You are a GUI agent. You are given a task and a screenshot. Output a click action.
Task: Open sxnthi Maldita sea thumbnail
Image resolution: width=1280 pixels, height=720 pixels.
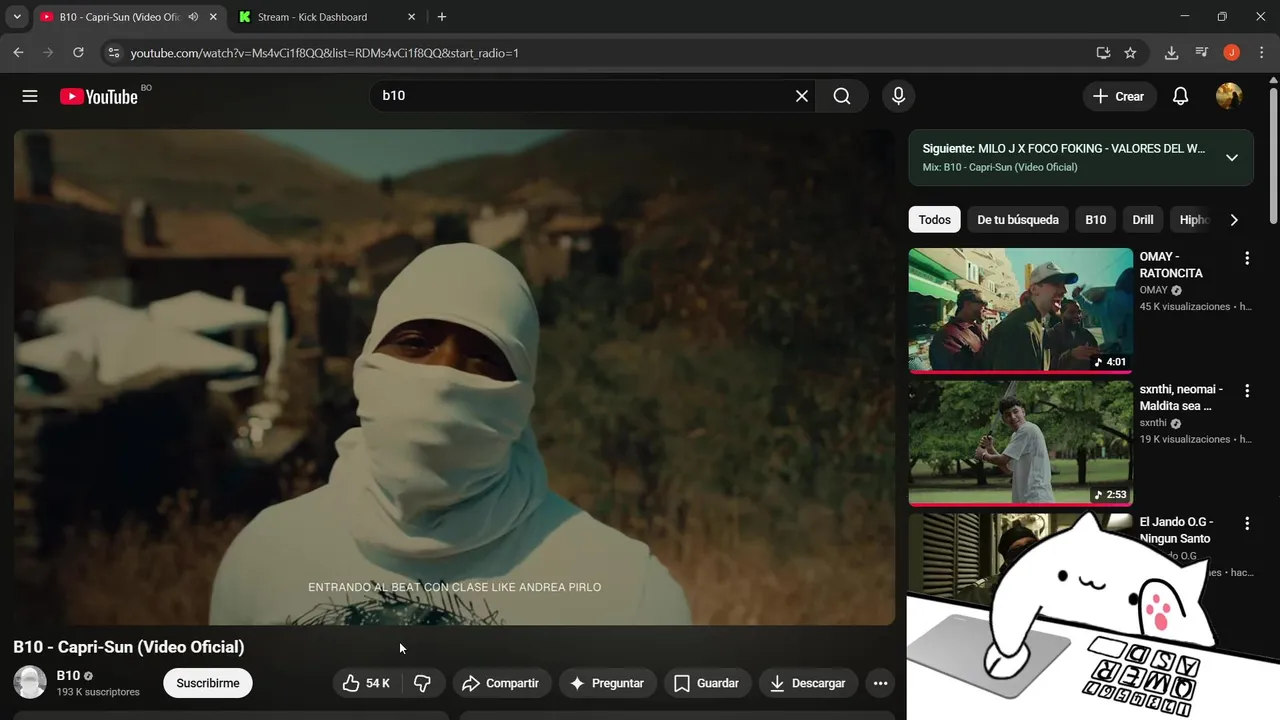1020,443
